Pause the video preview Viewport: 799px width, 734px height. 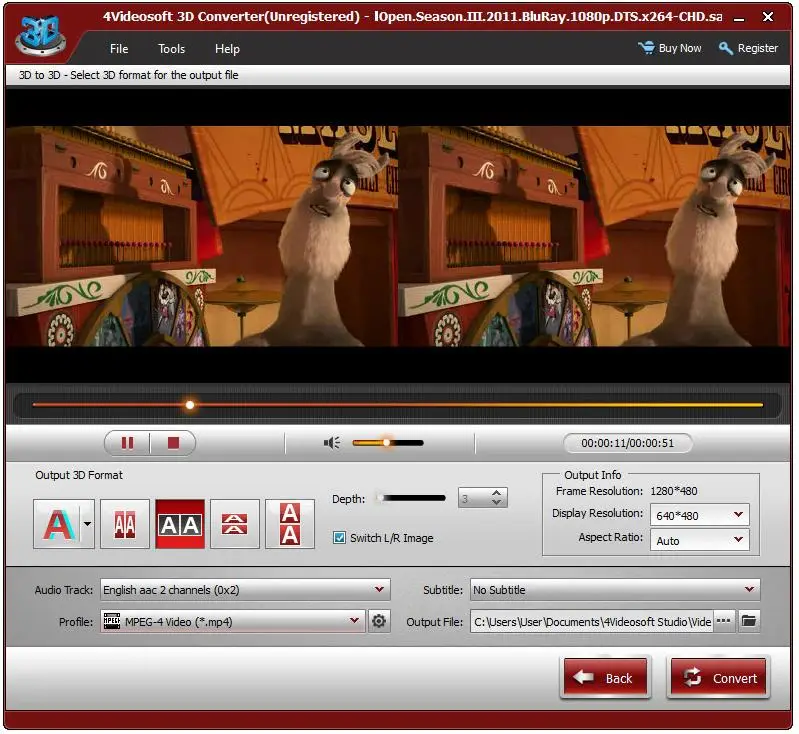click(127, 443)
